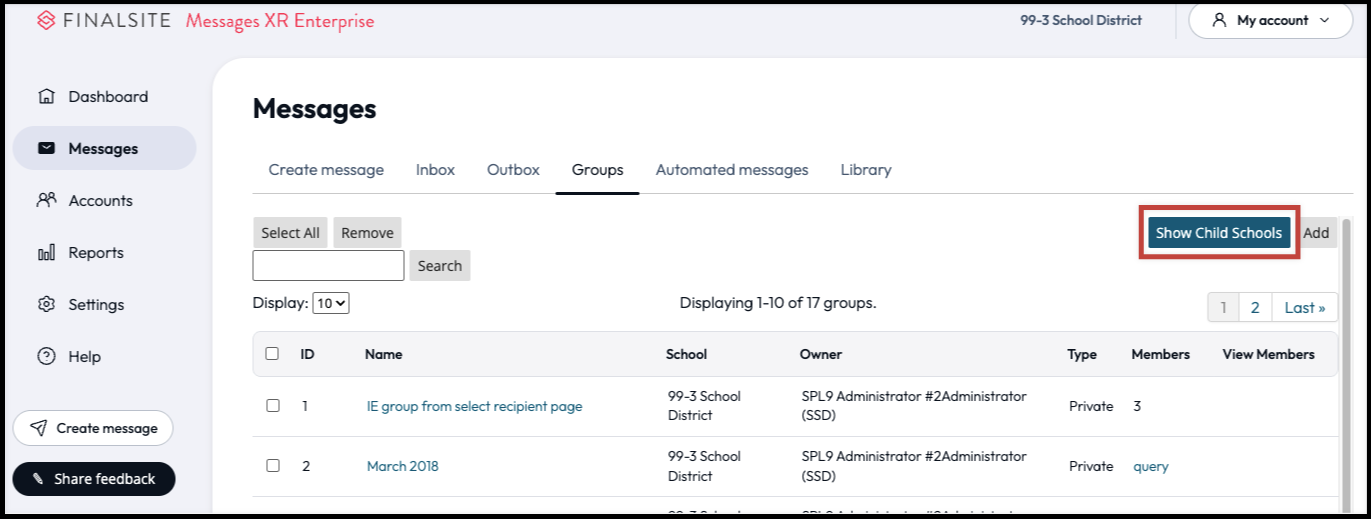Click the Accounts people icon
This screenshot has height=519, width=1371.
[46, 200]
